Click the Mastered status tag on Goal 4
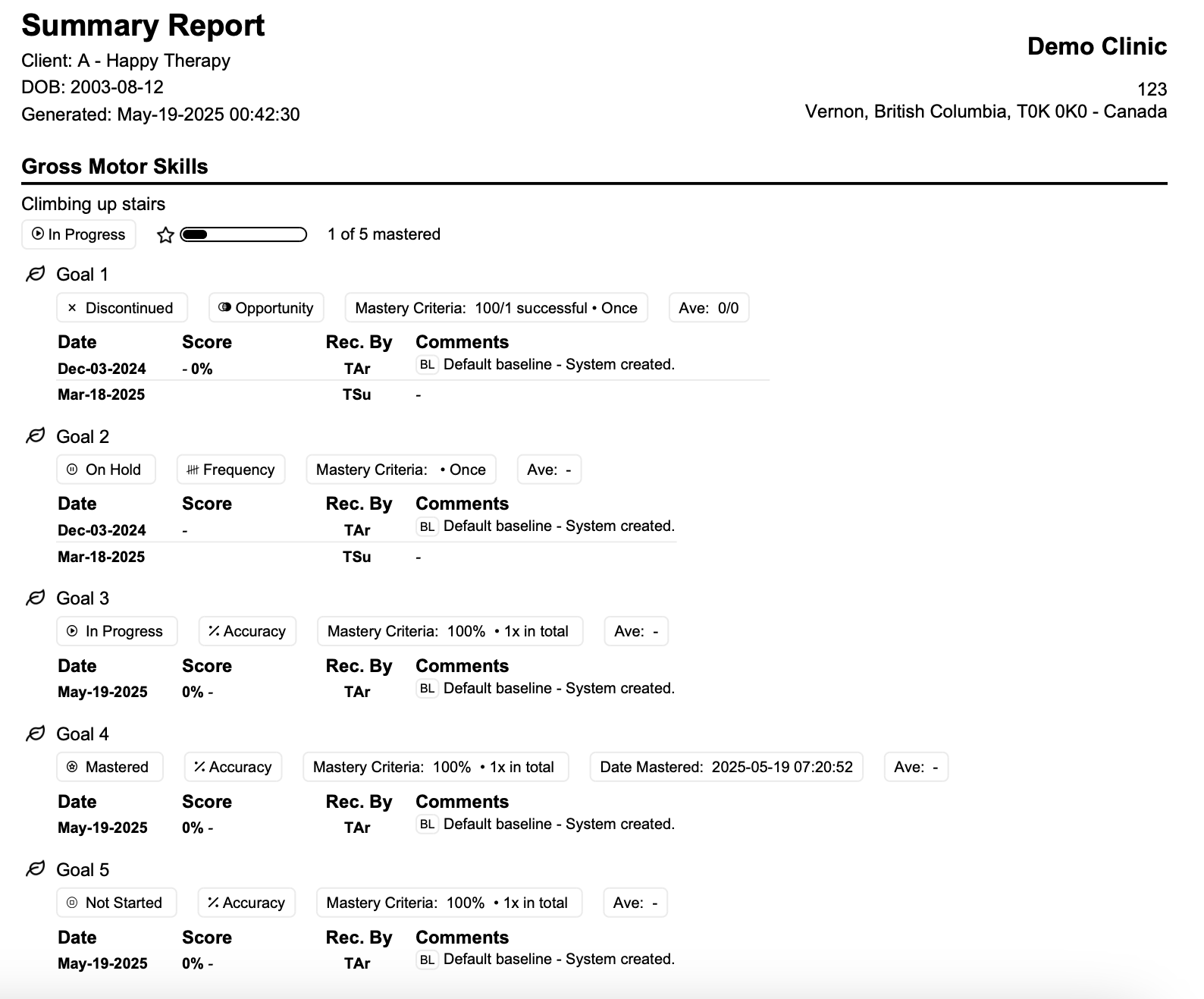Screen dimensions: 1204x999 pos(109,767)
